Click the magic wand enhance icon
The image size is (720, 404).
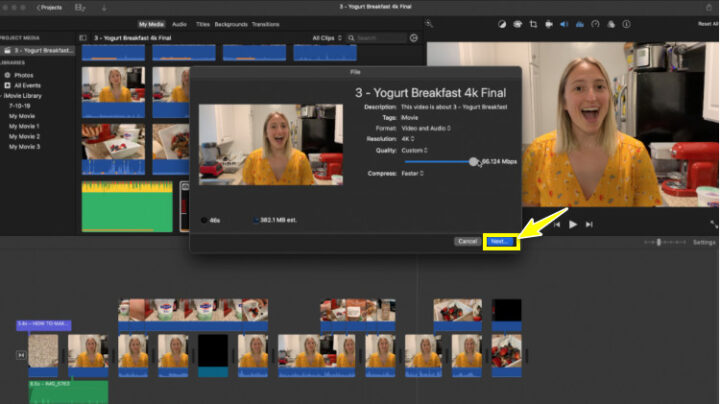point(429,24)
